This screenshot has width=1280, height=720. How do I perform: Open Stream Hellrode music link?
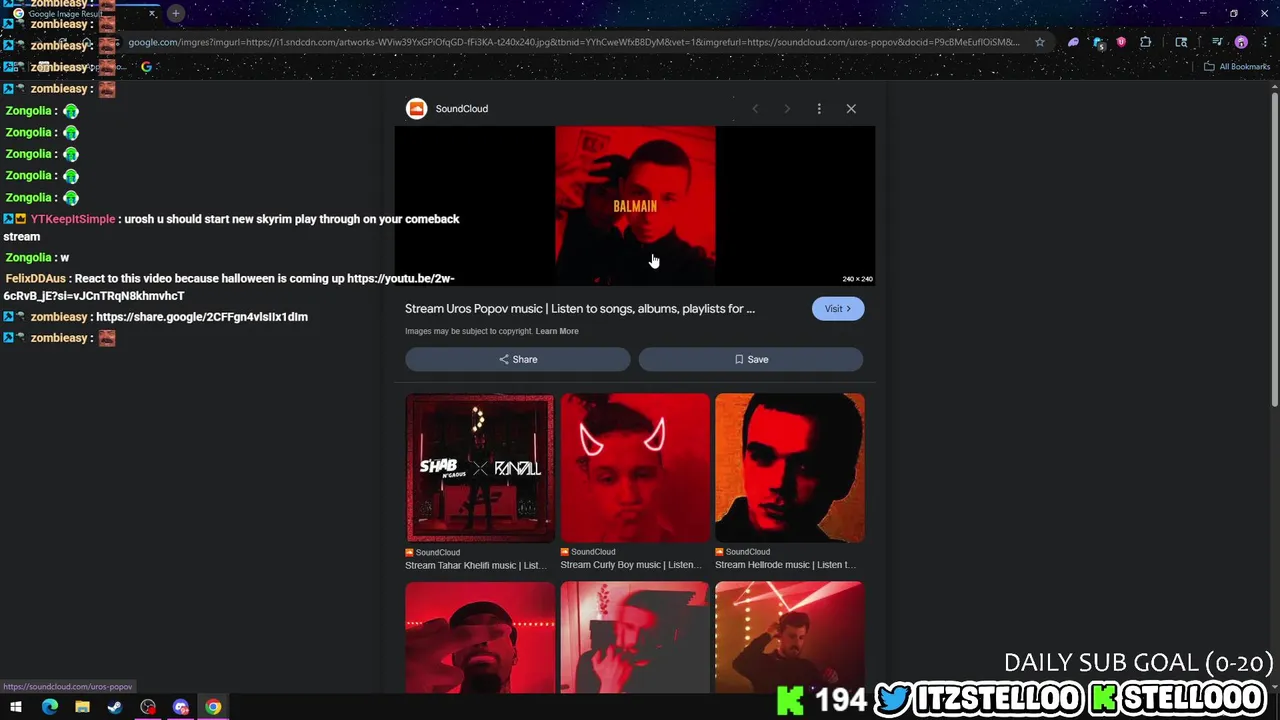click(x=786, y=565)
